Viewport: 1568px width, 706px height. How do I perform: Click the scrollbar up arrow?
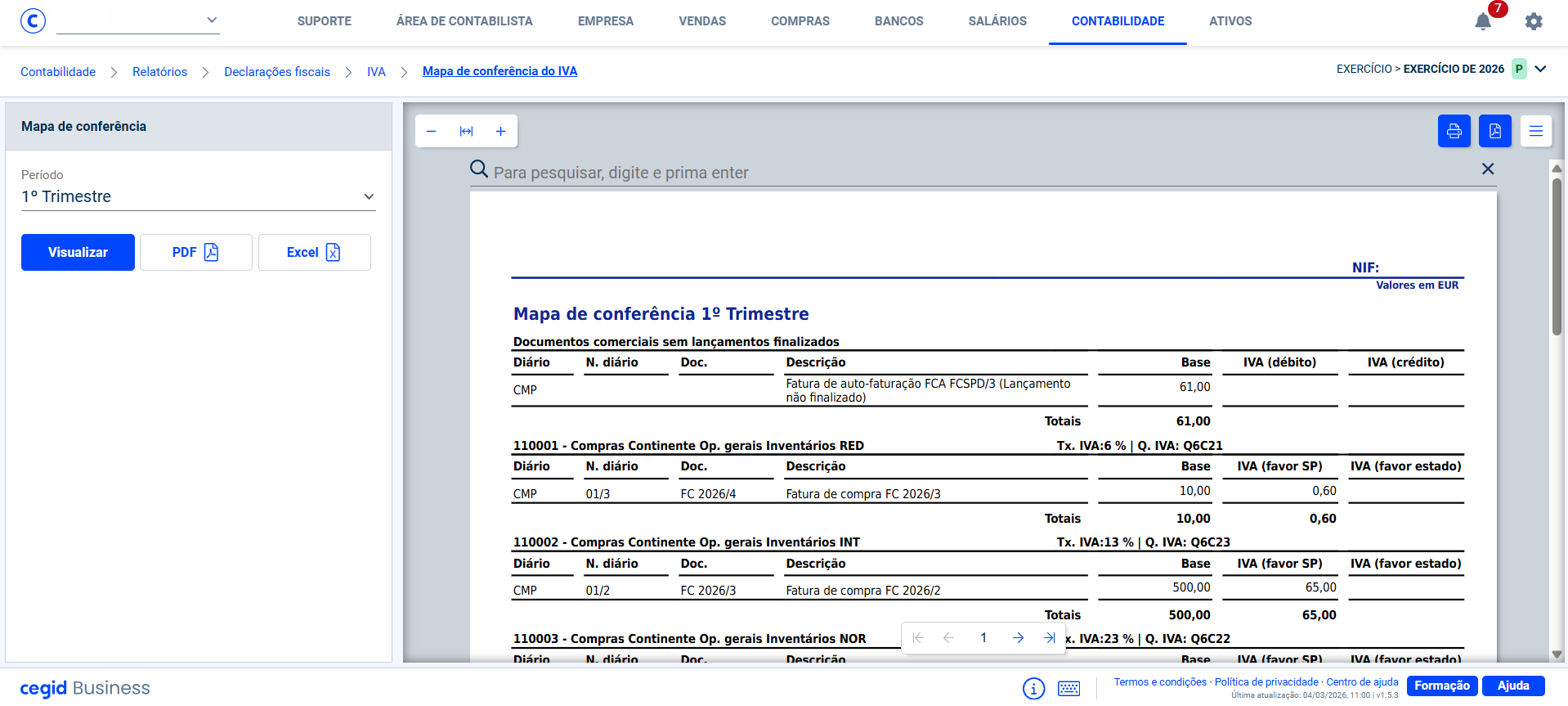tap(1557, 169)
